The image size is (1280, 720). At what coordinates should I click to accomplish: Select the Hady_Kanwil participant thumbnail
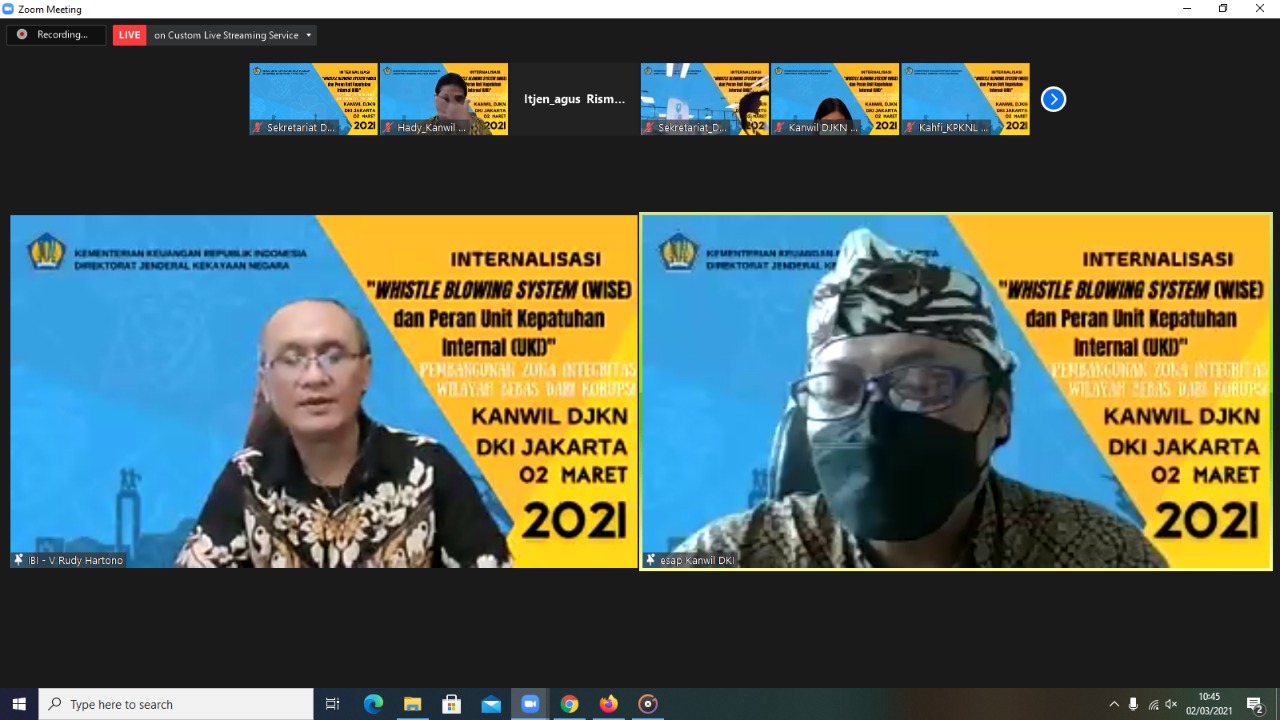tap(444, 99)
